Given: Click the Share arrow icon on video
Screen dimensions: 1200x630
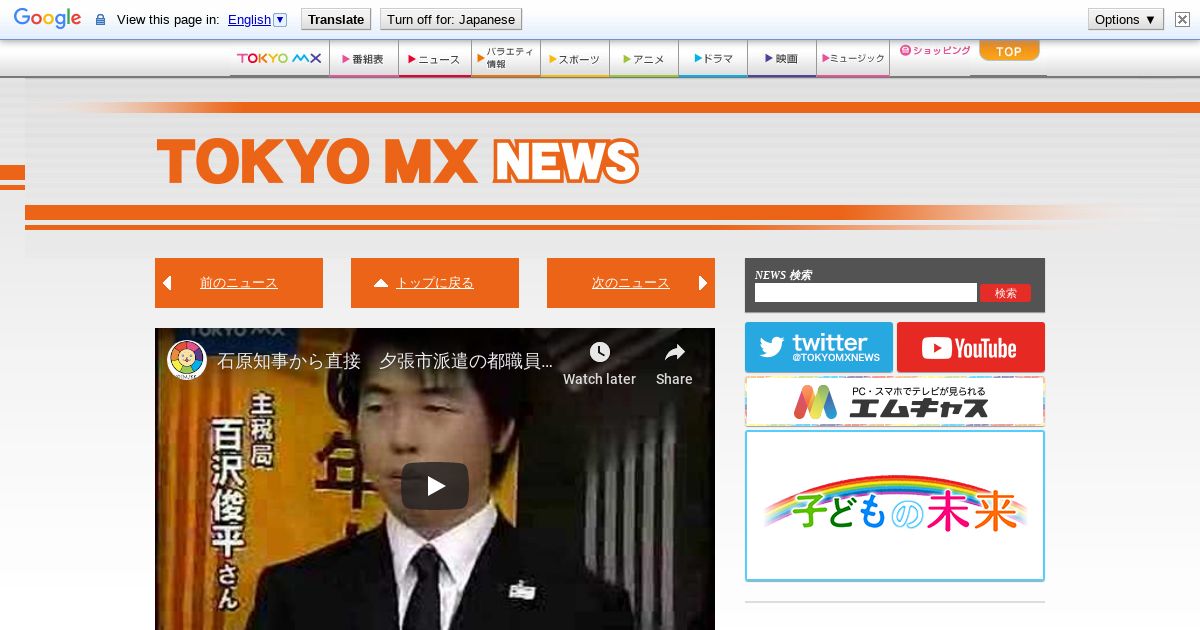Looking at the screenshot, I should (674, 352).
